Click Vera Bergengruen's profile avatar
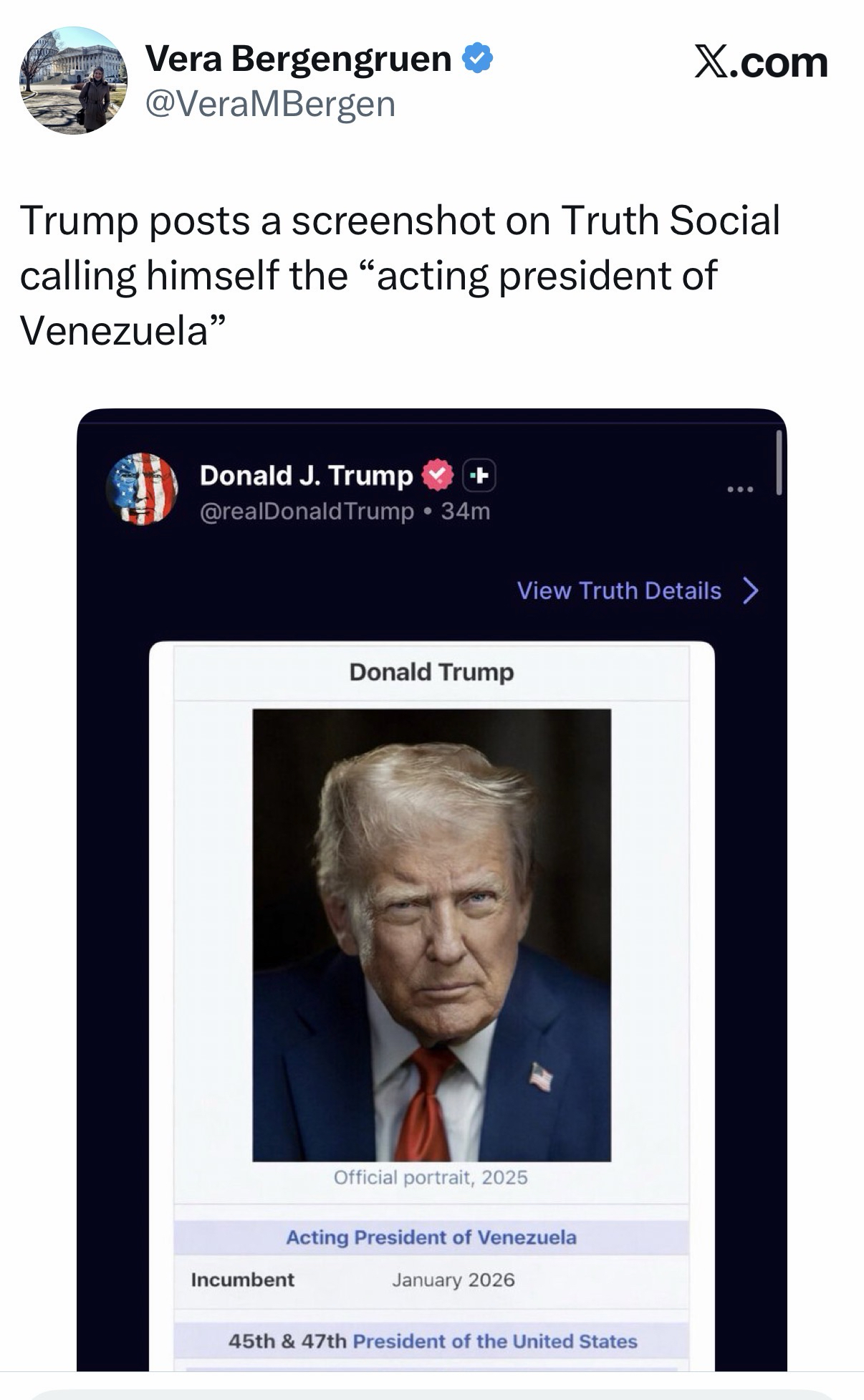Viewport: 864px width, 1400px height. click(73, 80)
